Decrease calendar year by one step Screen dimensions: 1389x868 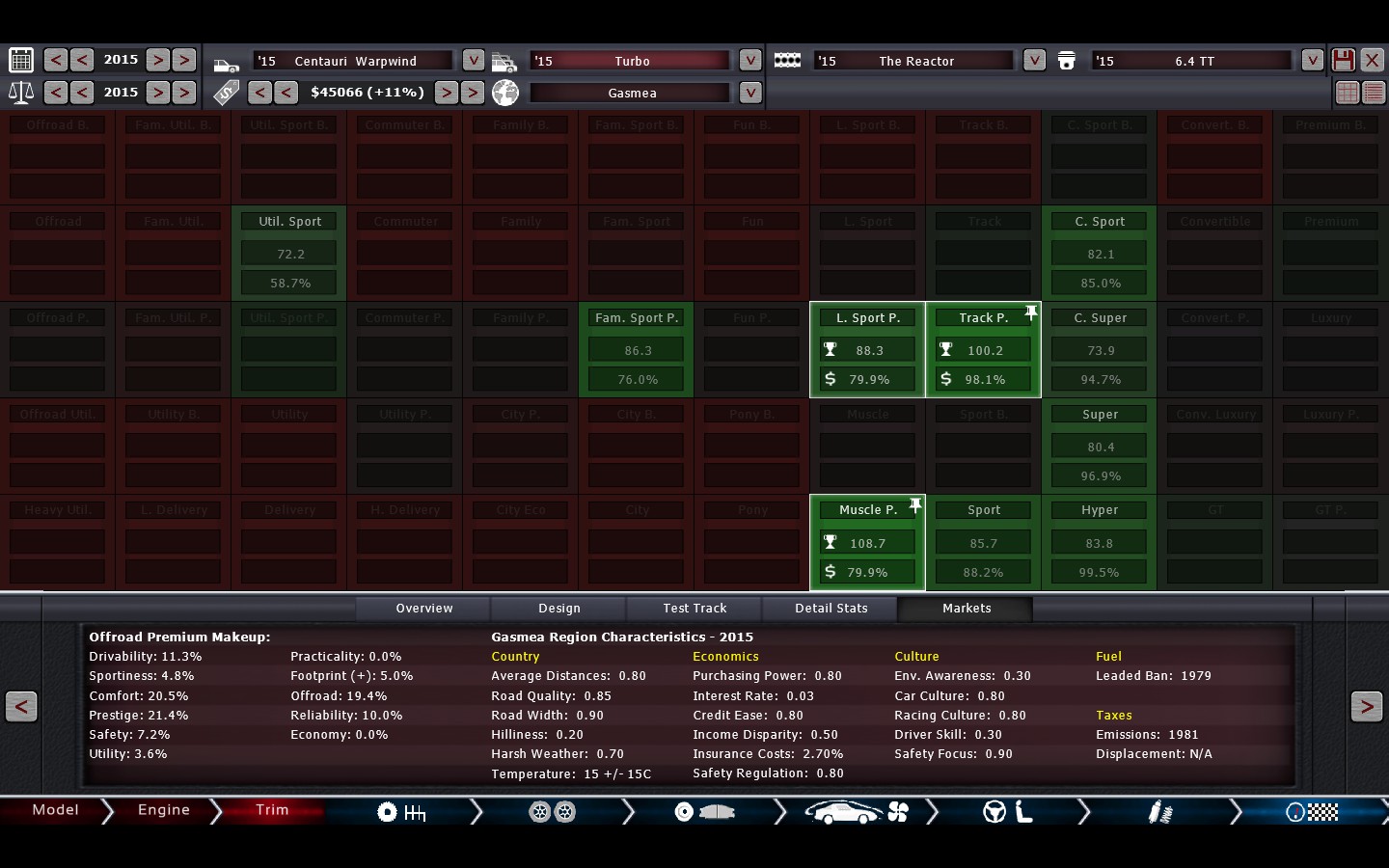click(x=82, y=60)
